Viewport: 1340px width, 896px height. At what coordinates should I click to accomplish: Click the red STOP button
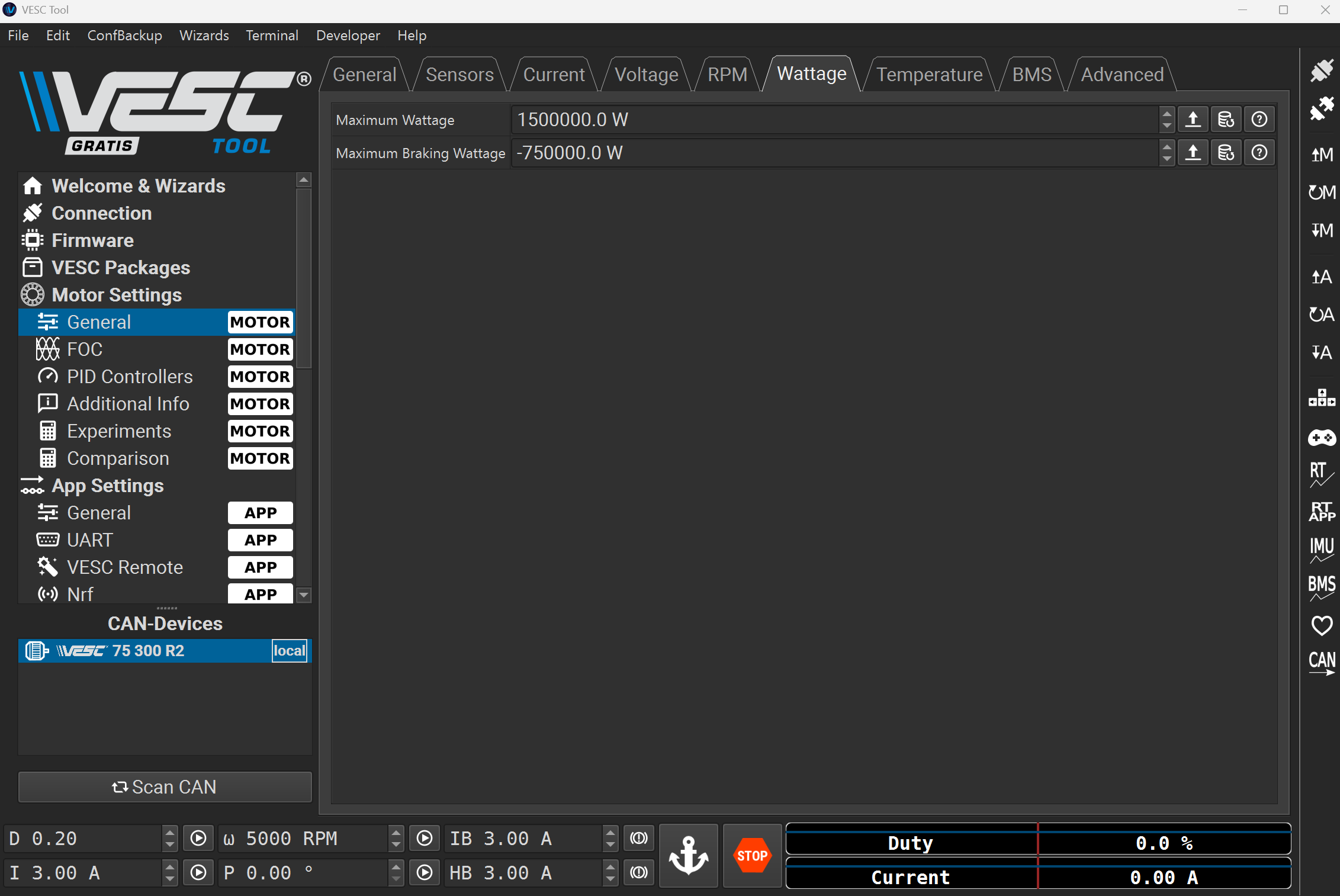tap(751, 856)
